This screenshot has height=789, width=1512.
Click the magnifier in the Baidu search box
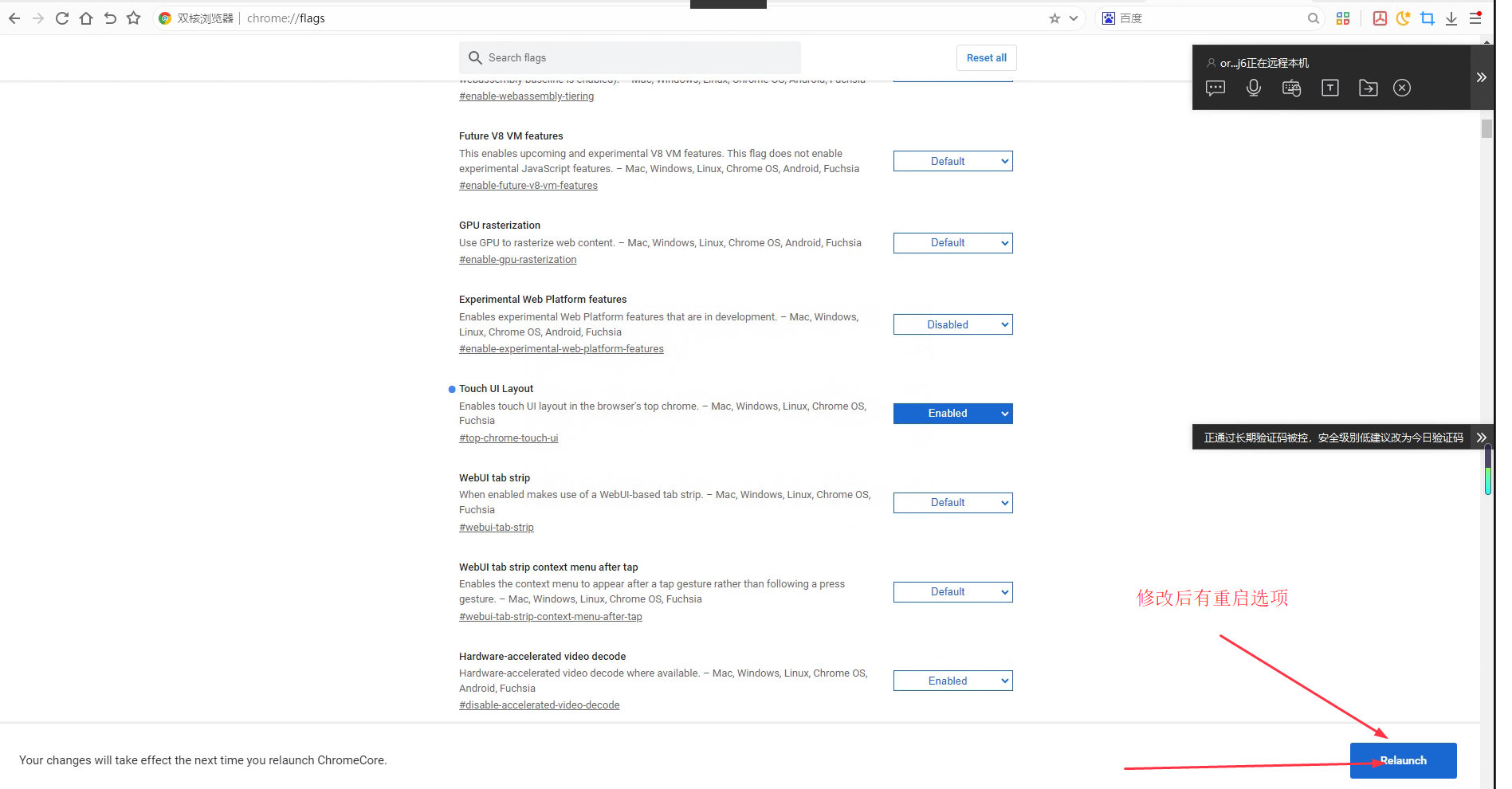[1313, 18]
